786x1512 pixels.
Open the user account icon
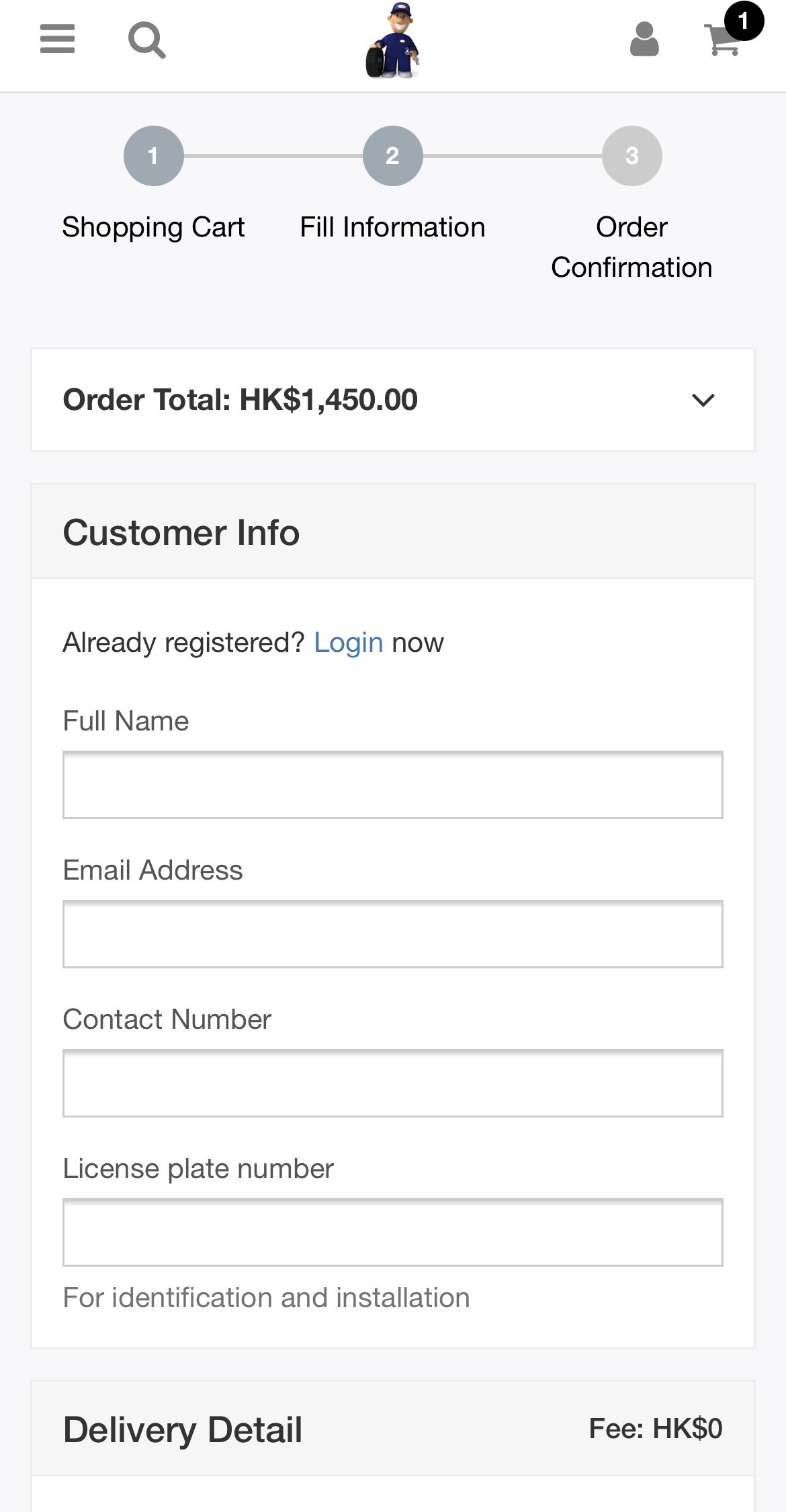[x=644, y=40]
